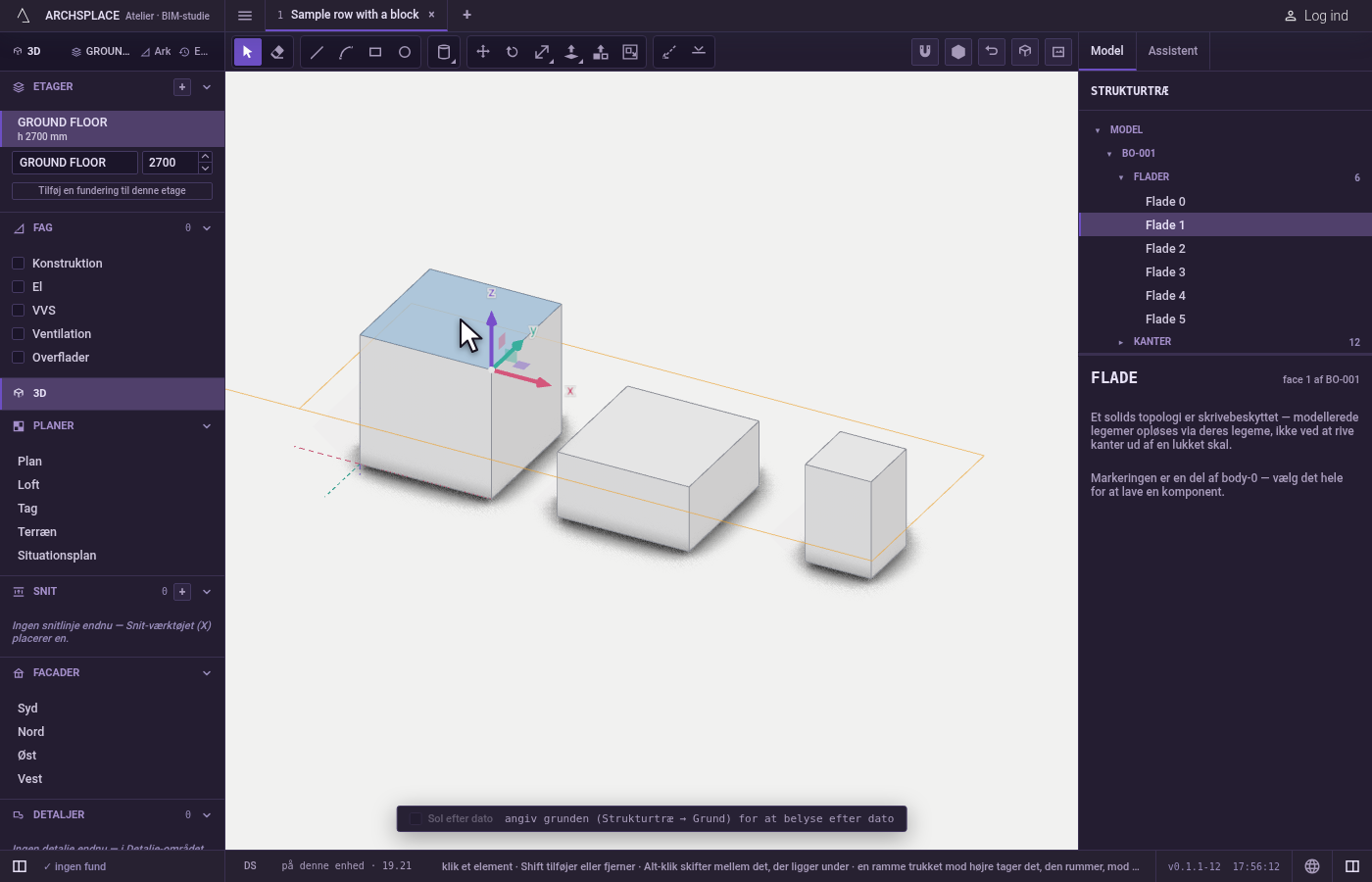Image resolution: width=1372 pixels, height=882 pixels.
Task: Click the solid hexagon shading icon
Action: [958, 52]
